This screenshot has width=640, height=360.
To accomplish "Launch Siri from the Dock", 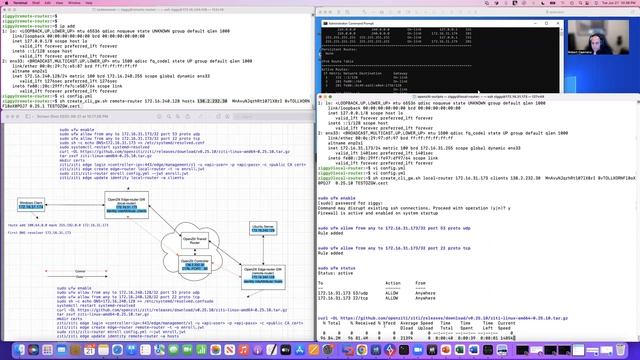I will tap(33, 349).
